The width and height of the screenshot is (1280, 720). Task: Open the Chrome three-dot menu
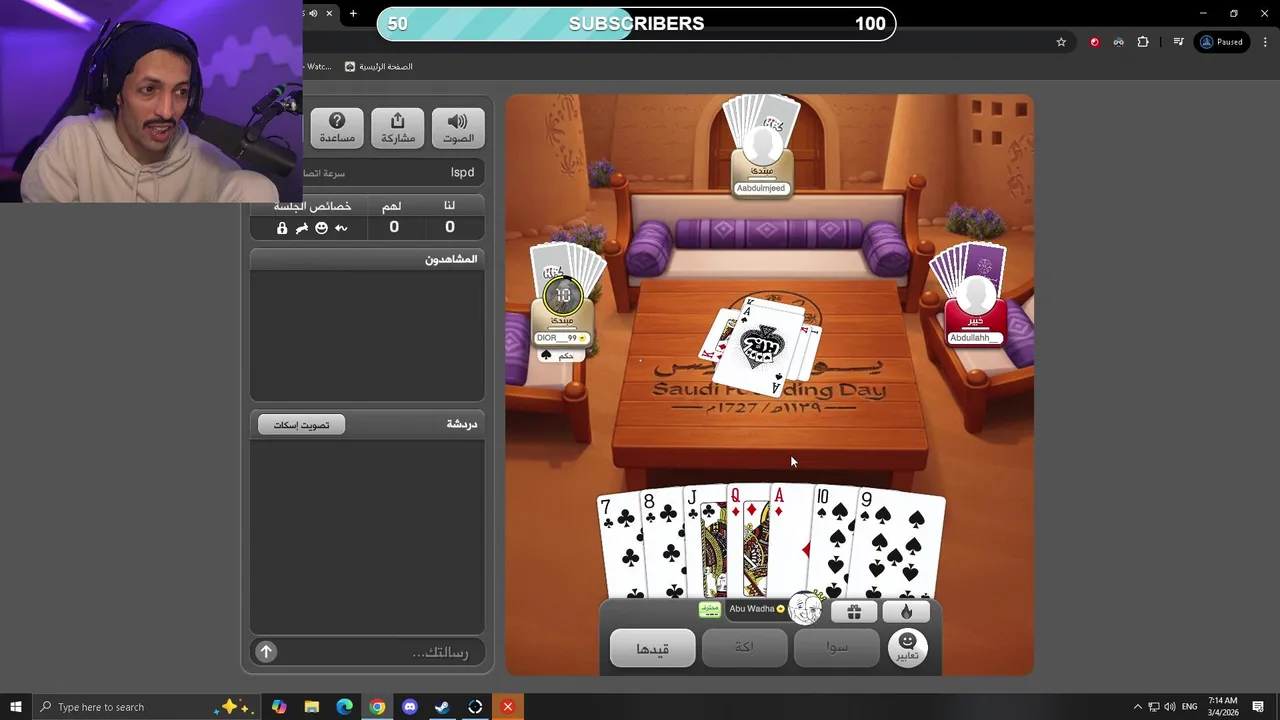click(x=1266, y=42)
